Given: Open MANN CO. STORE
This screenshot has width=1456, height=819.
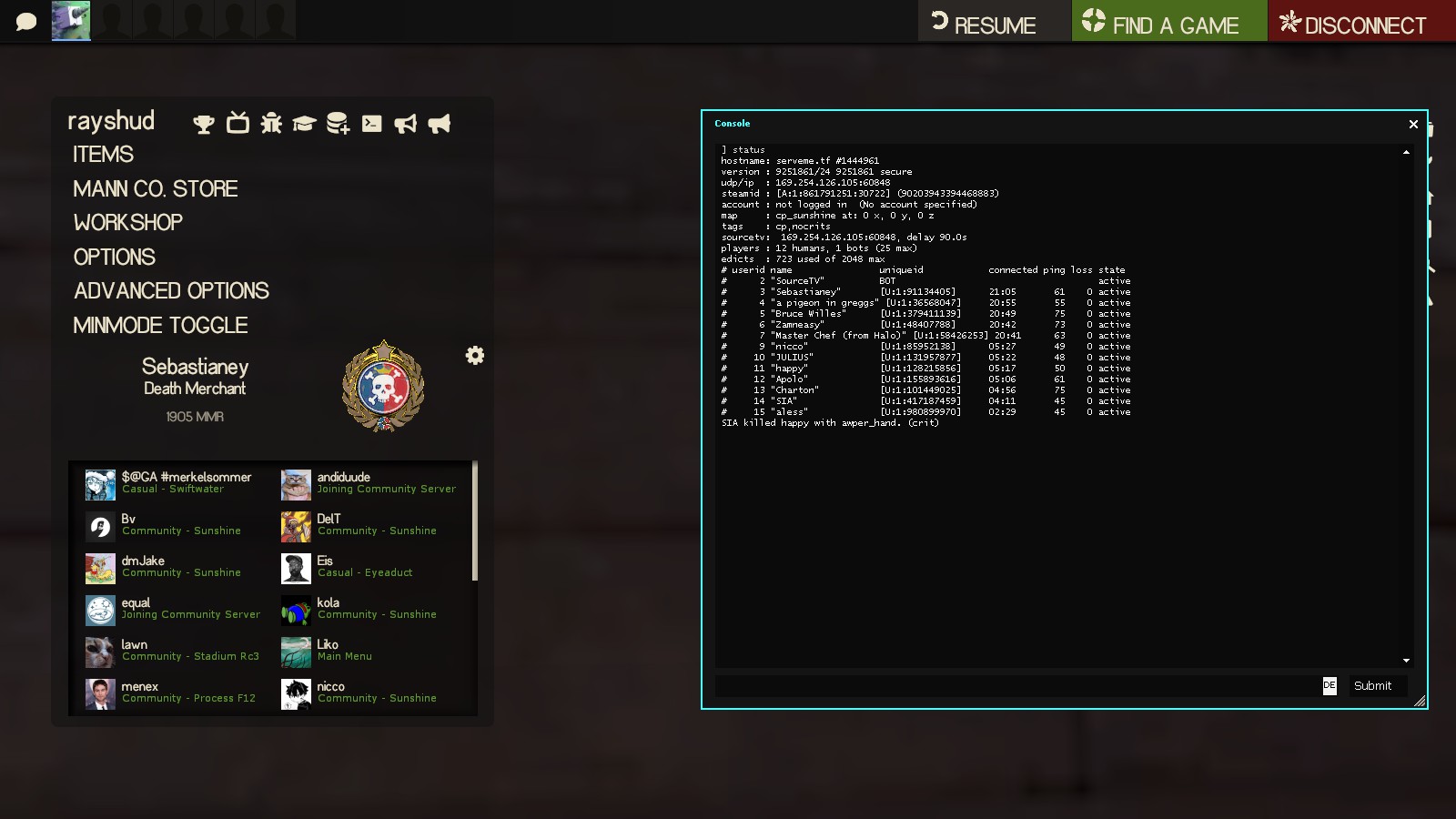Looking at the screenshot, I should 156,189.
